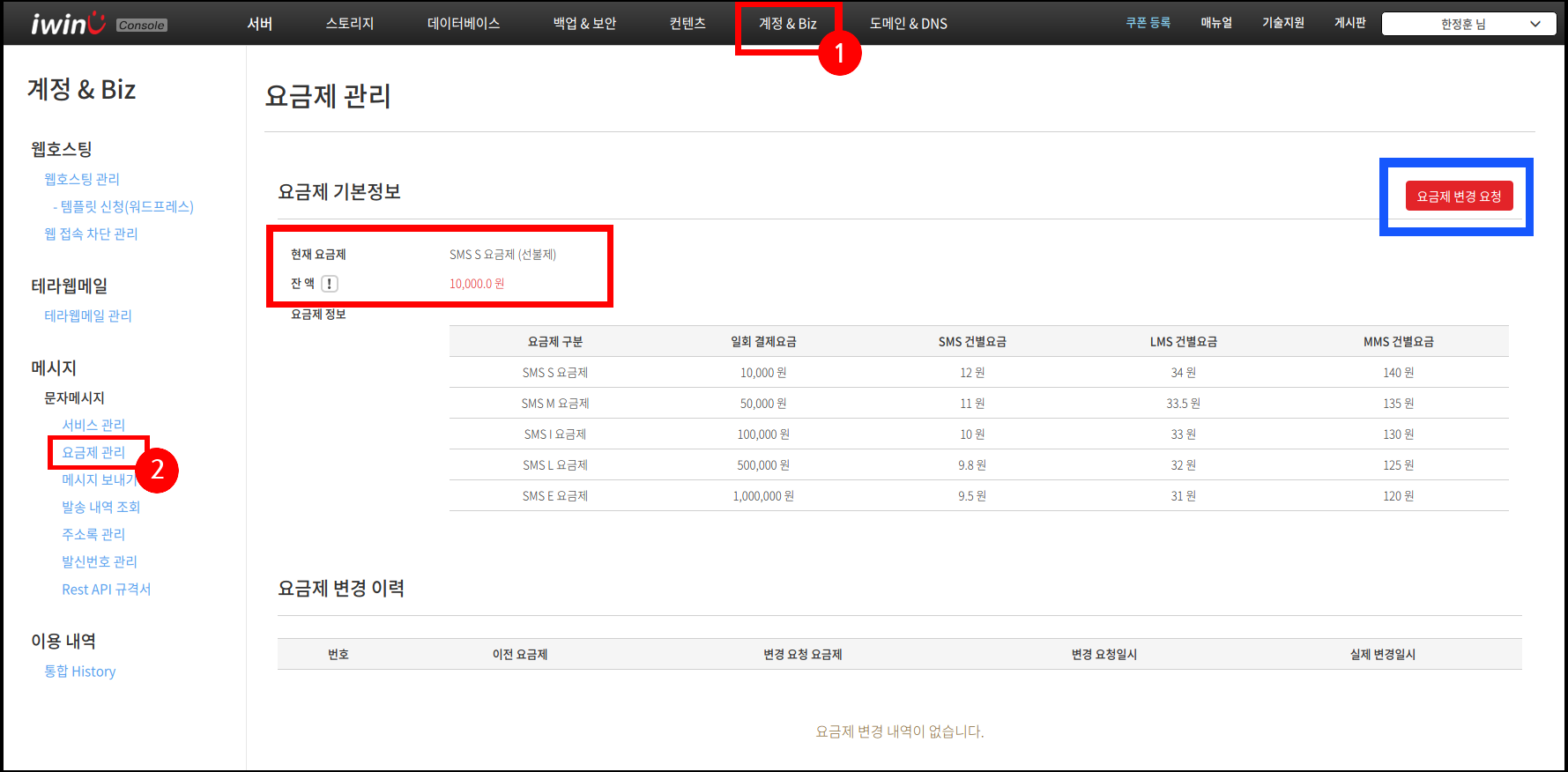
Task: Open the 도메인 & DNS menu
Action: pyautogui.click(x=909, y=24)
